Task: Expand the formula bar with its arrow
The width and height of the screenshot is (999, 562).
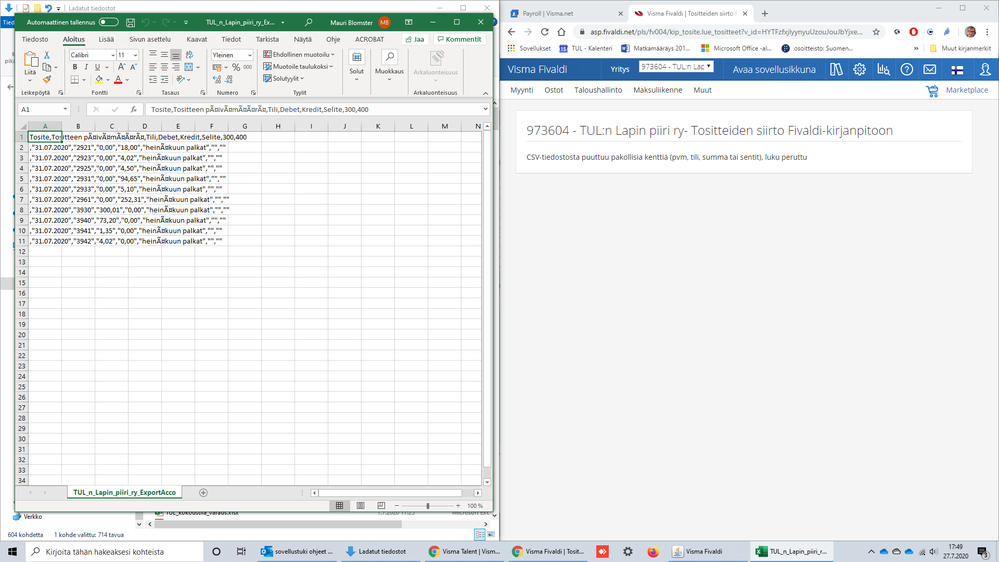Action: click(485, 110)
